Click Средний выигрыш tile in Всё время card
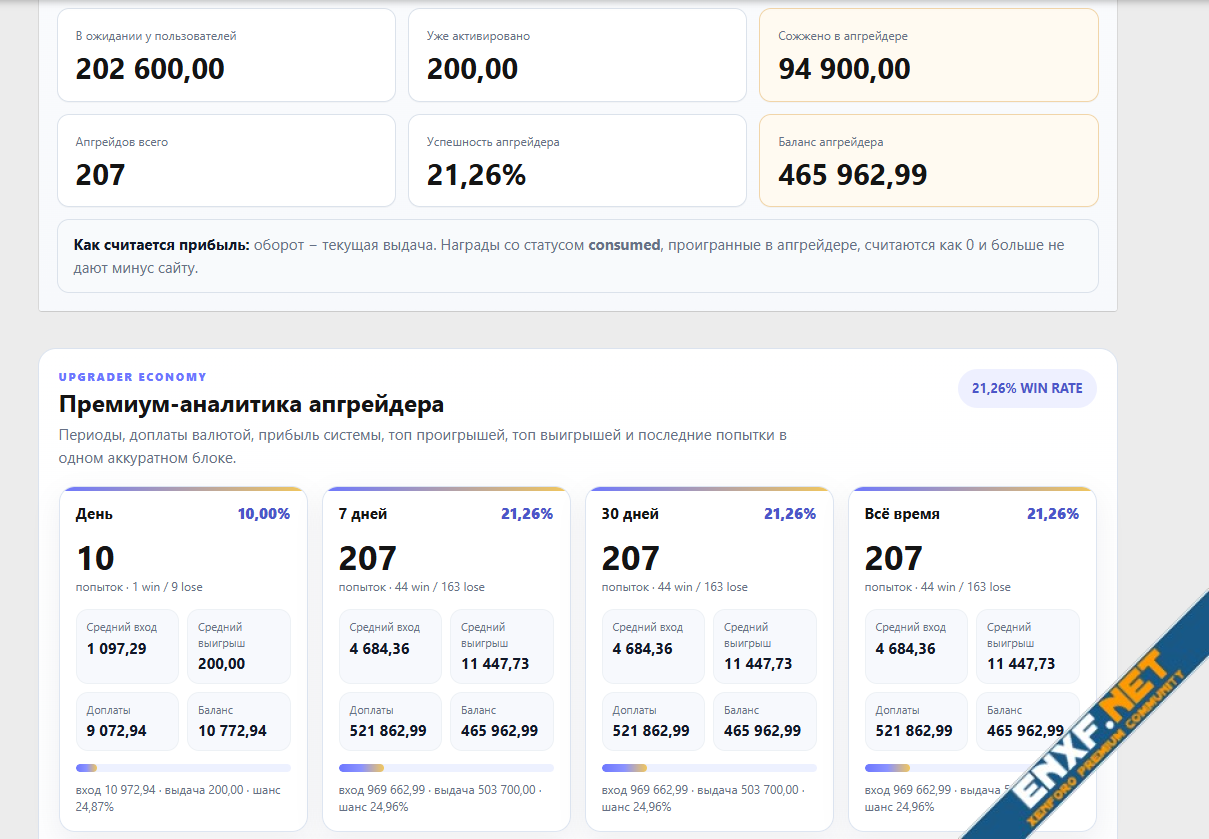Viewport: 1209px width, 839px height. click(1028, 646)
